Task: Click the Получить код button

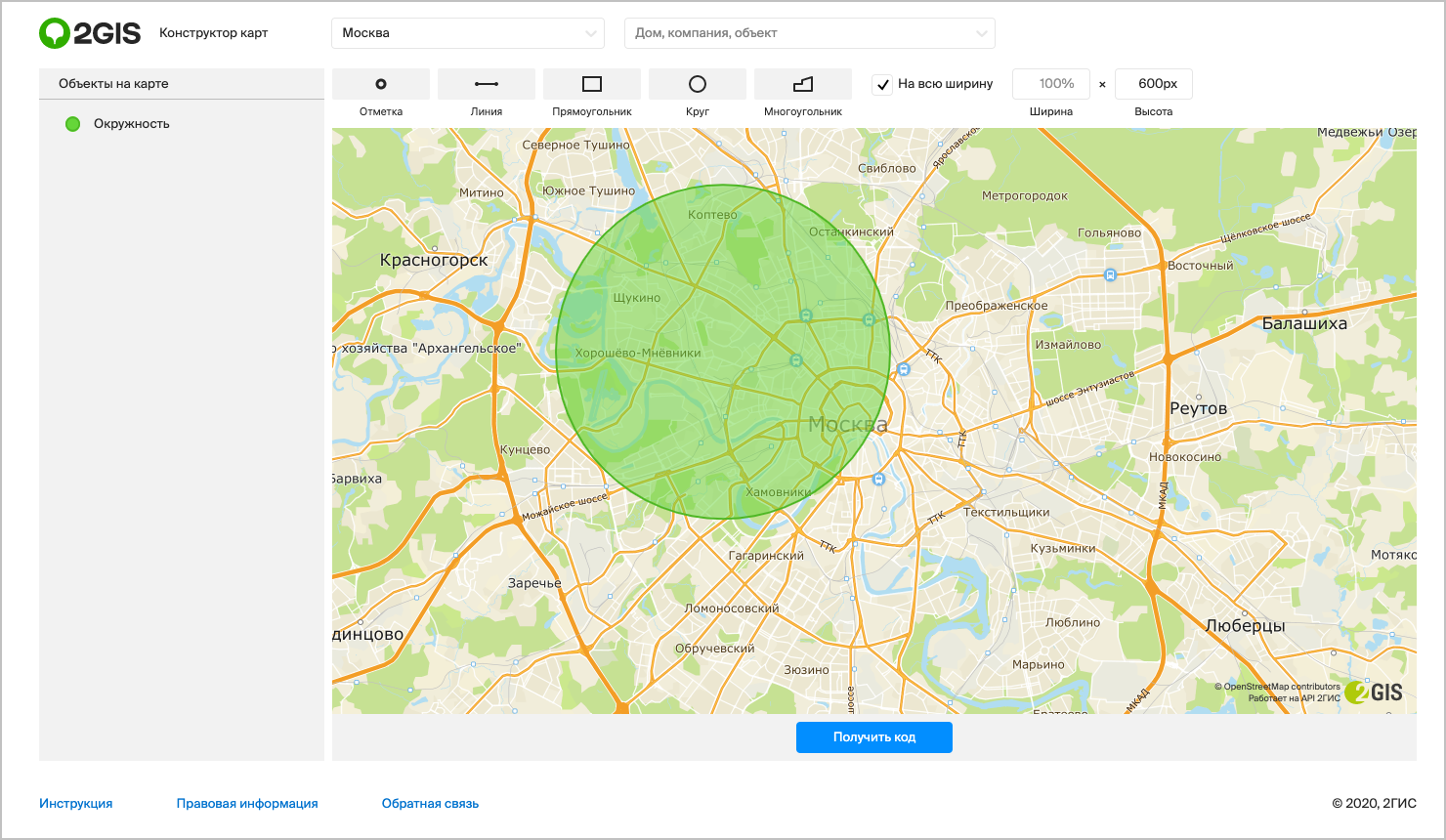Action: click(874, 737)
